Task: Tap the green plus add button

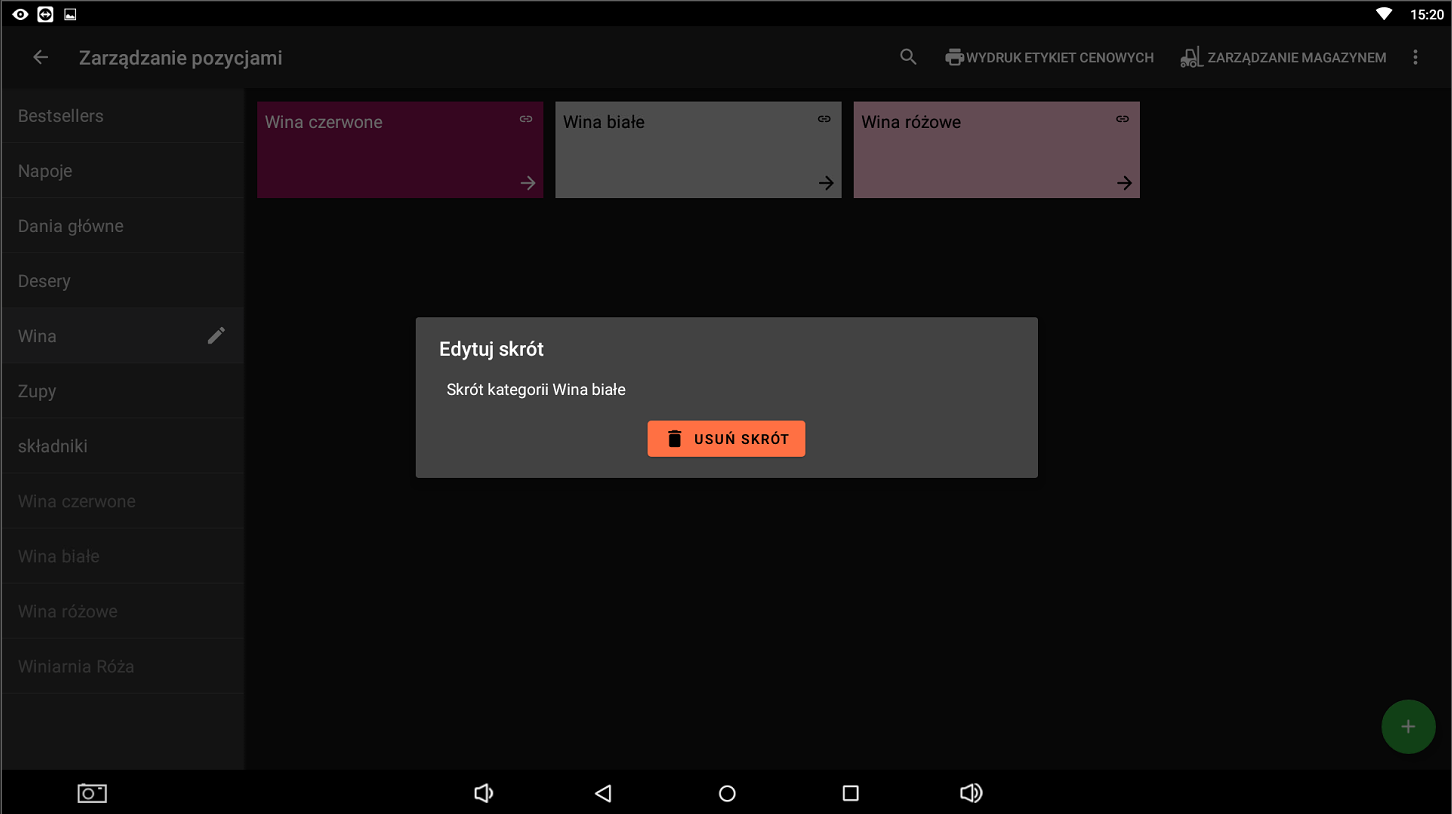Action: tap(1407, 727)
